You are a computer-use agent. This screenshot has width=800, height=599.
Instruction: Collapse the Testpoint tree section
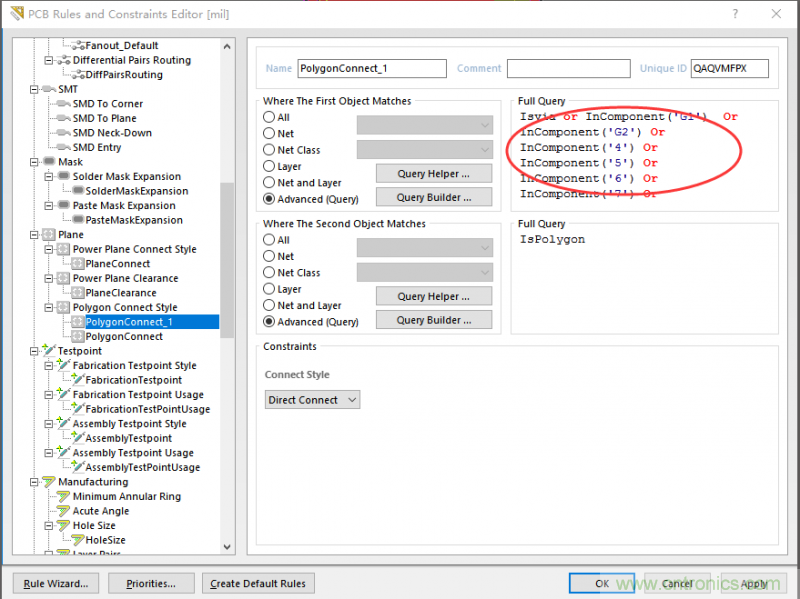35,351
